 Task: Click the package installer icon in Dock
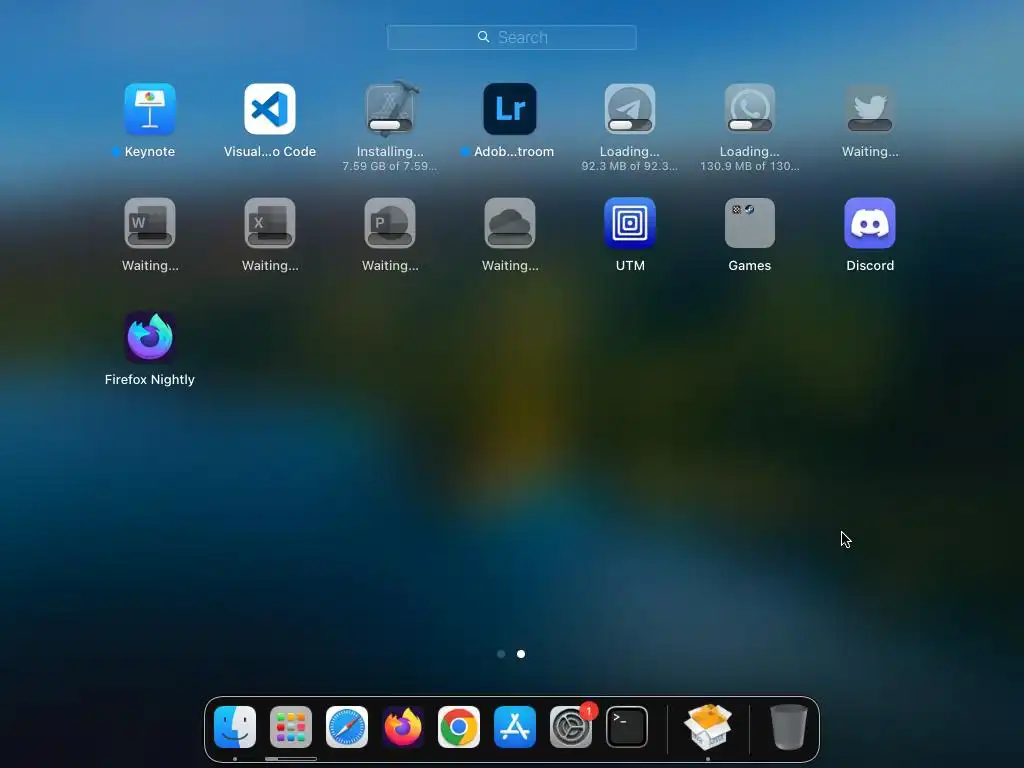[x=708, y=727]
